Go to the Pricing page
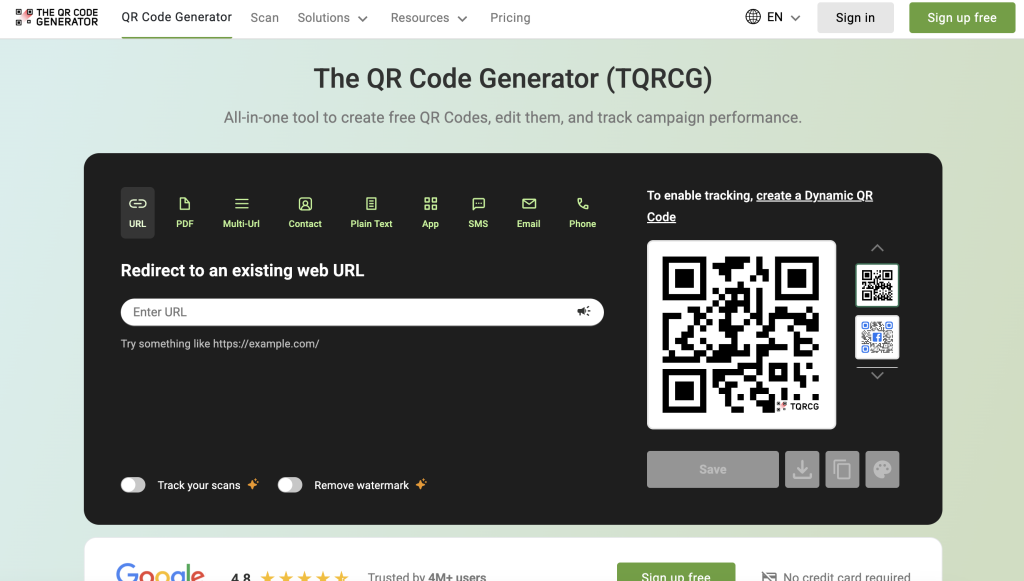Screen dimensions: 1024x581 coord(510,18)
